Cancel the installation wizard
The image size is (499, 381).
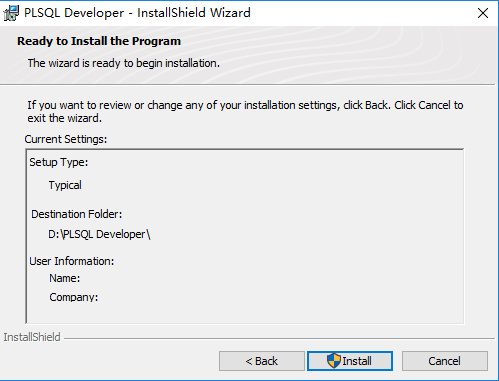pos(445,361)
